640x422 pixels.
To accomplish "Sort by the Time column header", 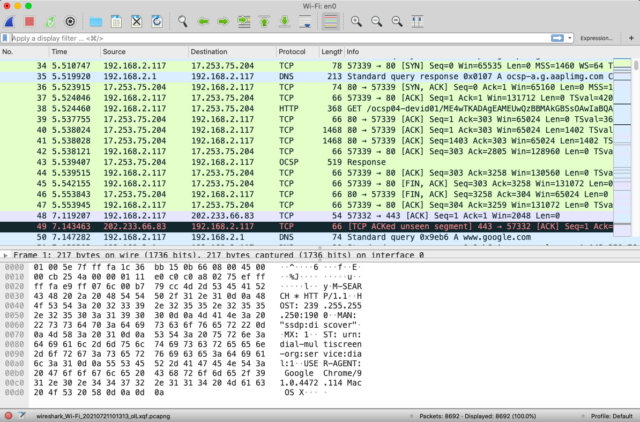I will pos(75,52).
